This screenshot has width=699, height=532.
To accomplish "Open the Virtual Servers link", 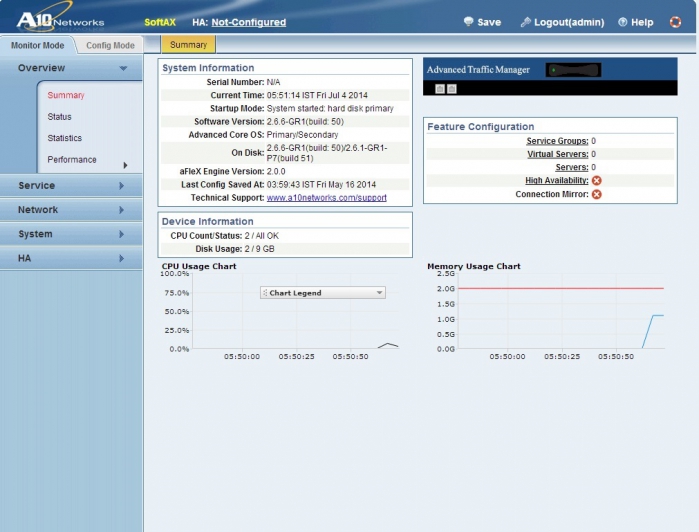I will tap(558, 154).
